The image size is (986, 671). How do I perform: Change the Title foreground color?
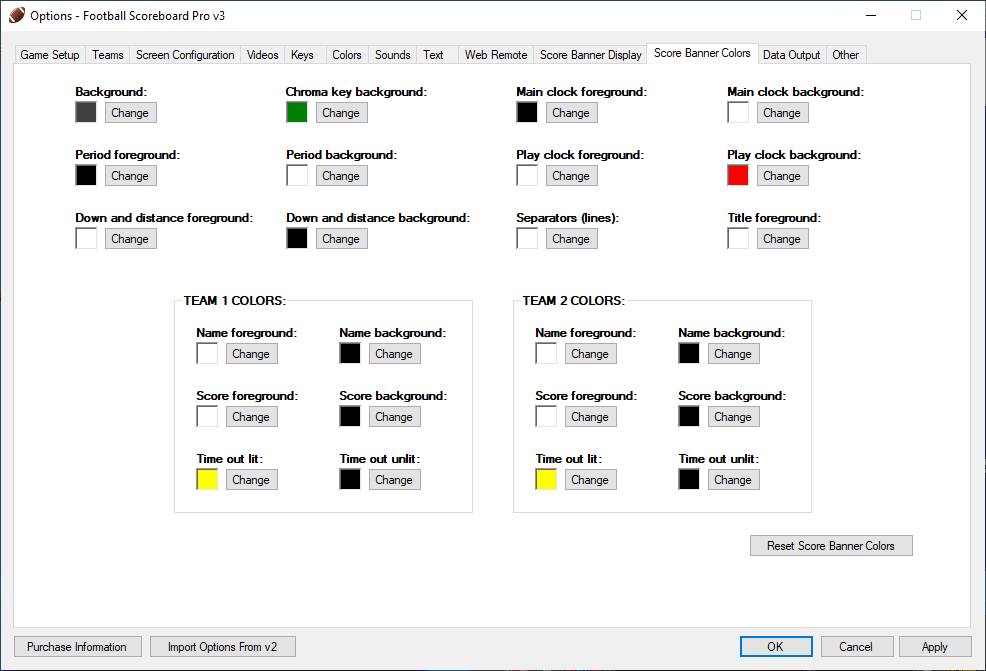(782, 239)
